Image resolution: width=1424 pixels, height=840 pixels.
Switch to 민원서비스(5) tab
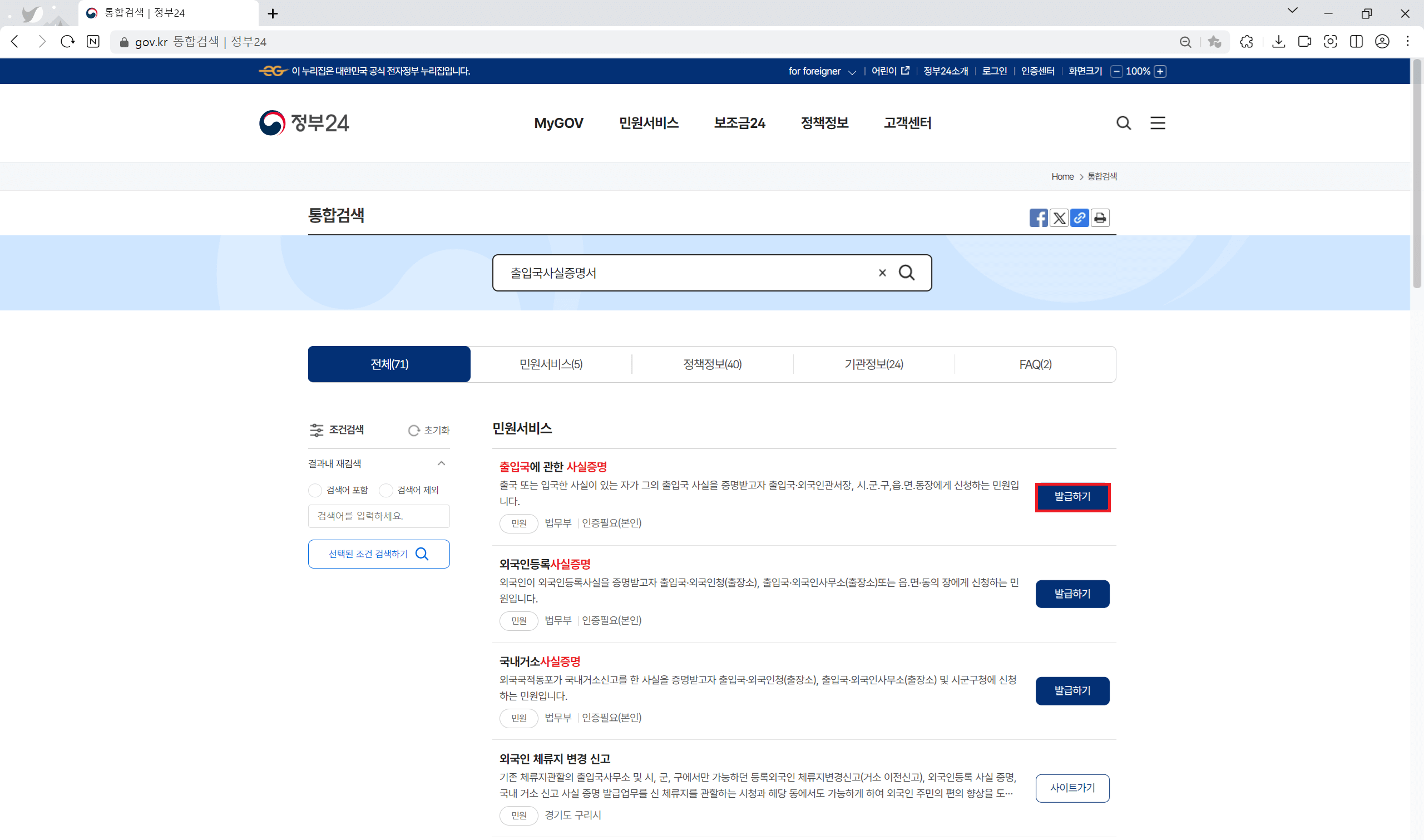[551, 364]
